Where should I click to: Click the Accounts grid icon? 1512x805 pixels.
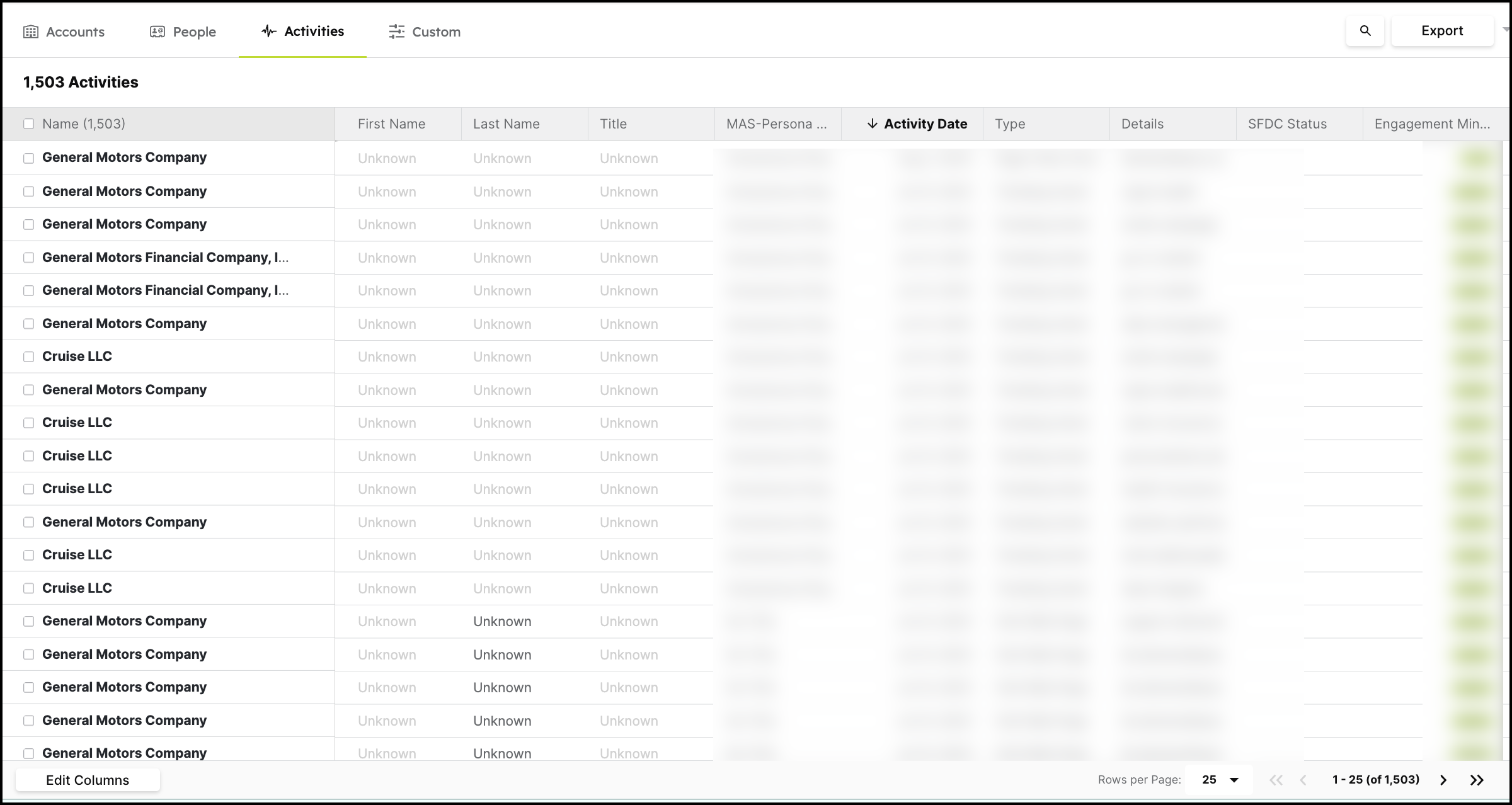click(31, 32)
